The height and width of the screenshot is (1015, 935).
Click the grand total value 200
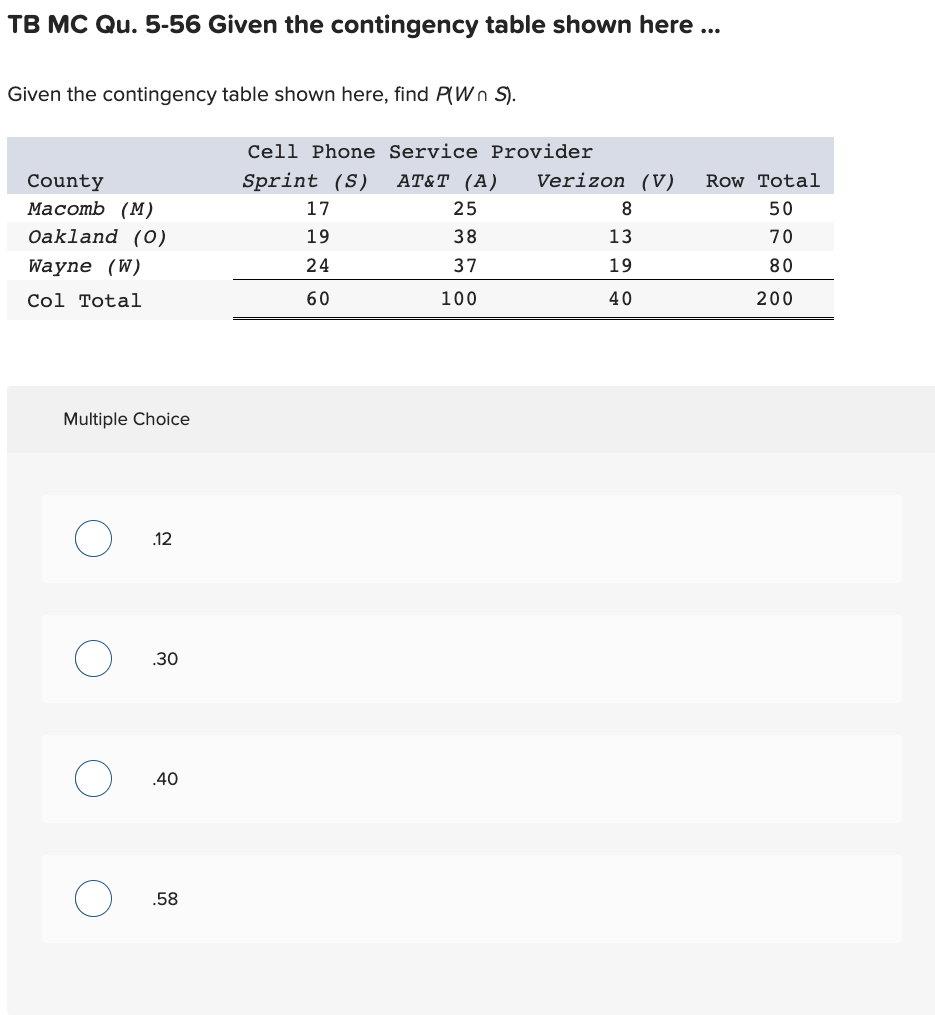775,299
